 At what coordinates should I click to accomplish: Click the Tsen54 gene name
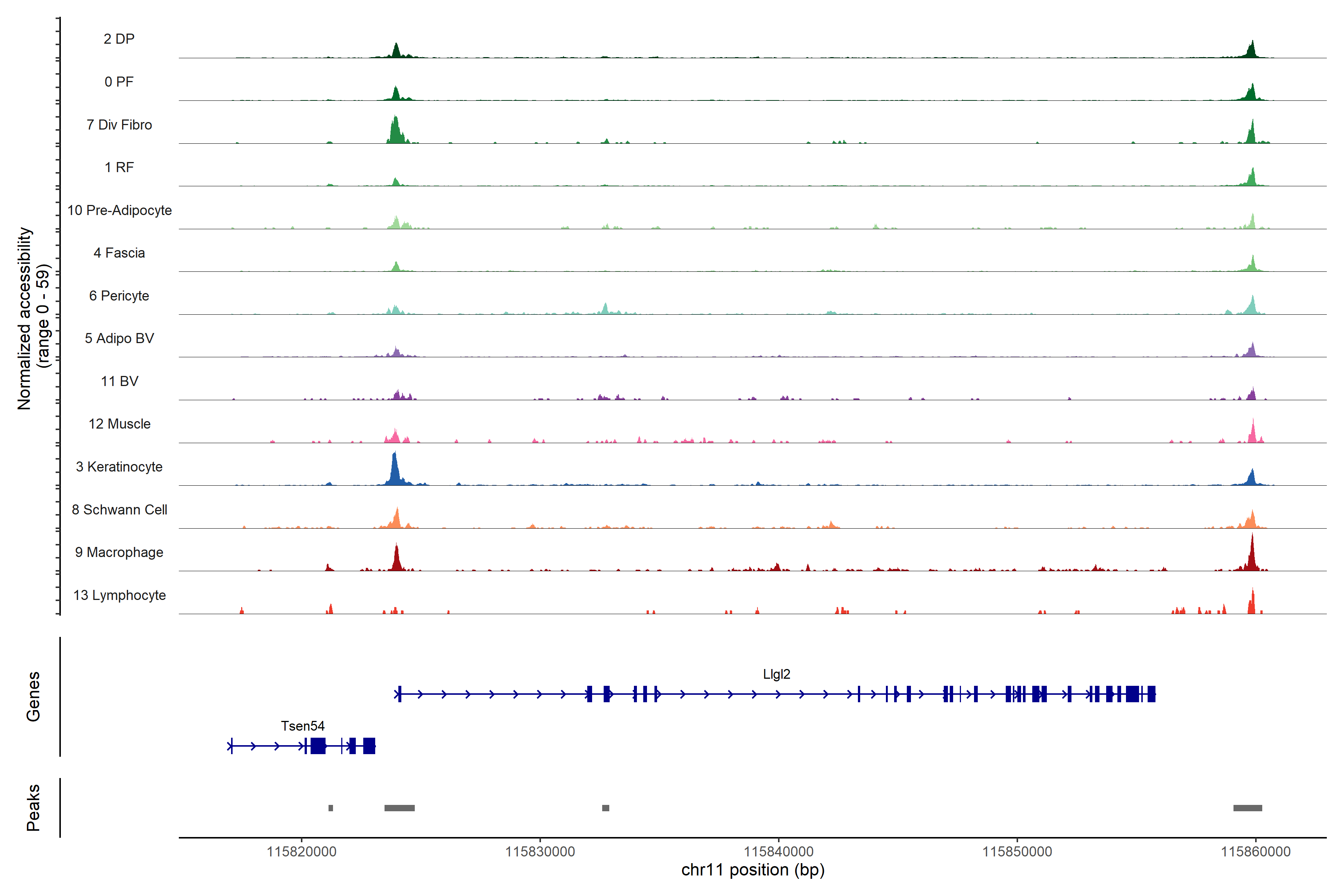click(302, 726)
